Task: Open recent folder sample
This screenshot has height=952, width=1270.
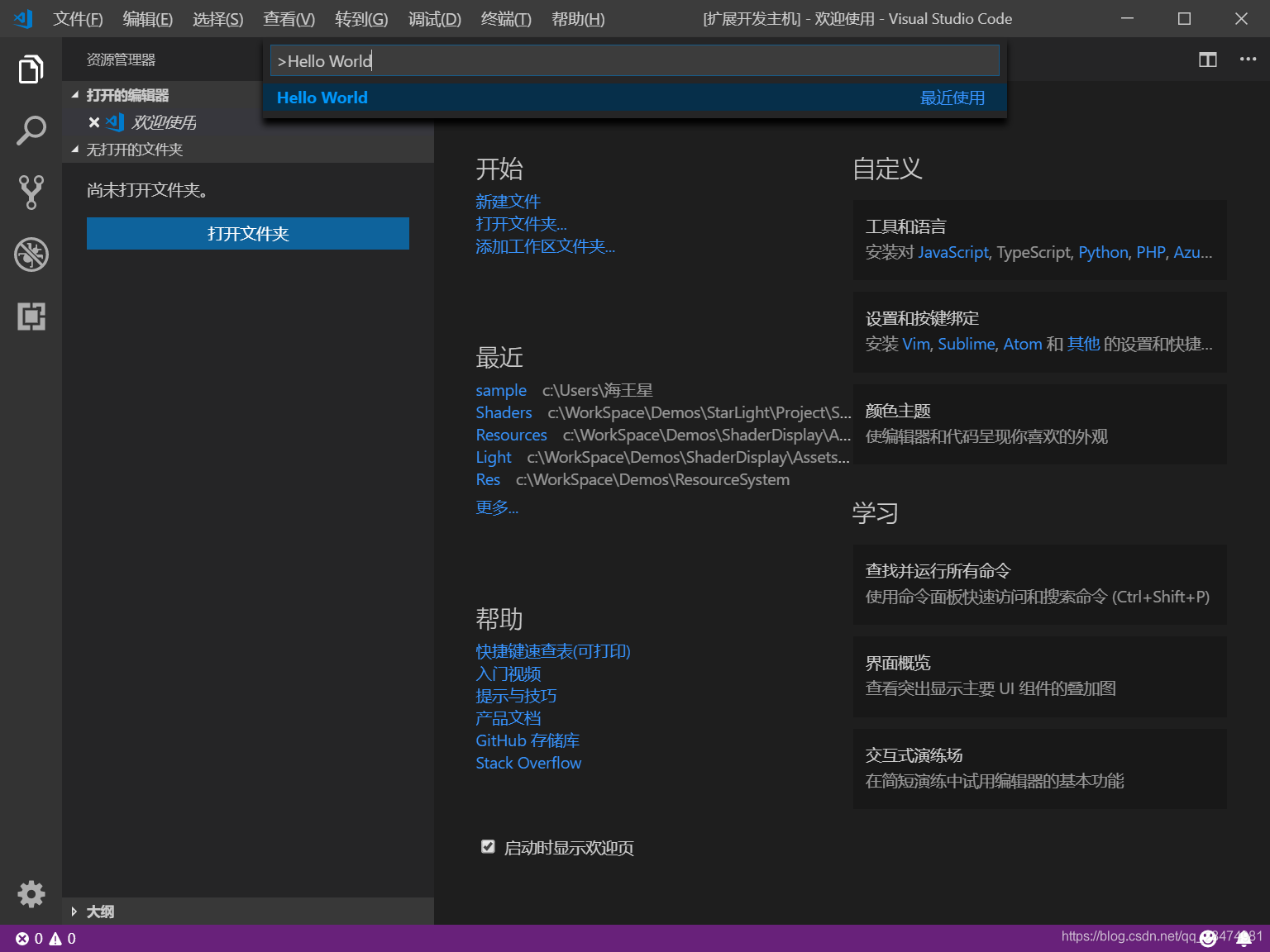Action: [x=501, y=390]
